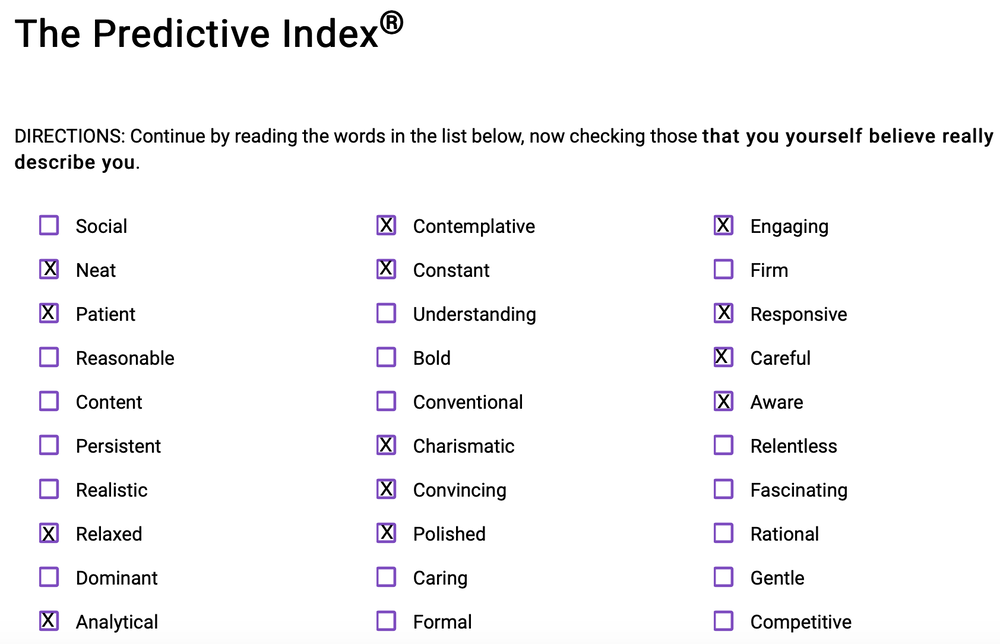Uncheck the Relaxed checkbox
This screenshot has width=1000, height=644.
pos(49,534)
